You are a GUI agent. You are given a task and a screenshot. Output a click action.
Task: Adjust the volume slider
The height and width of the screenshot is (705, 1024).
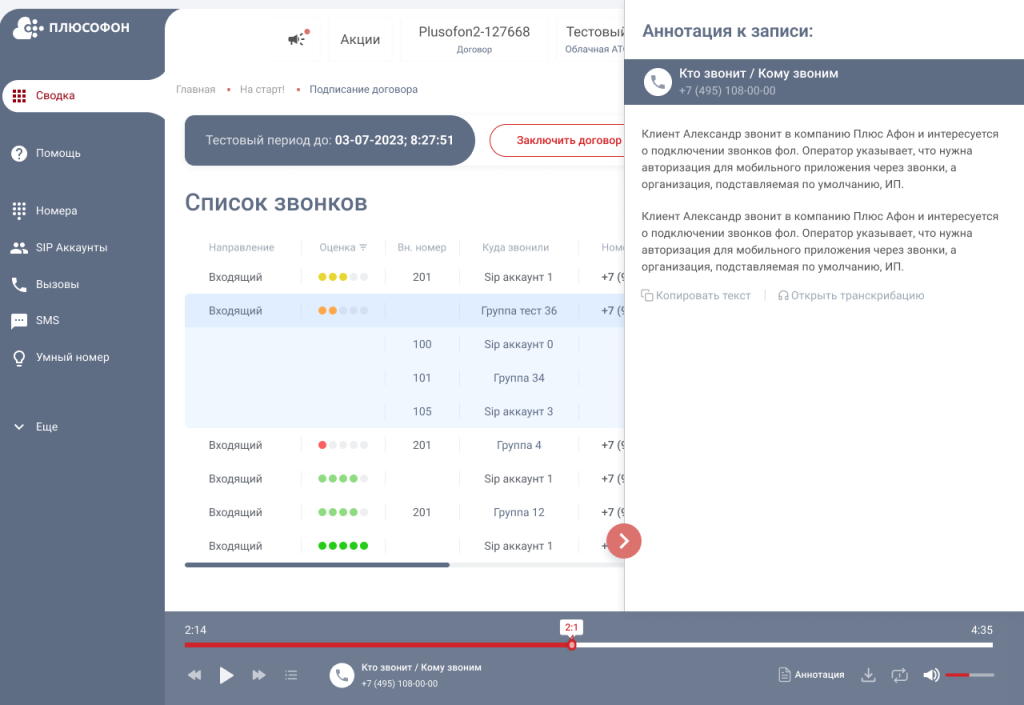tap(969, 675)
